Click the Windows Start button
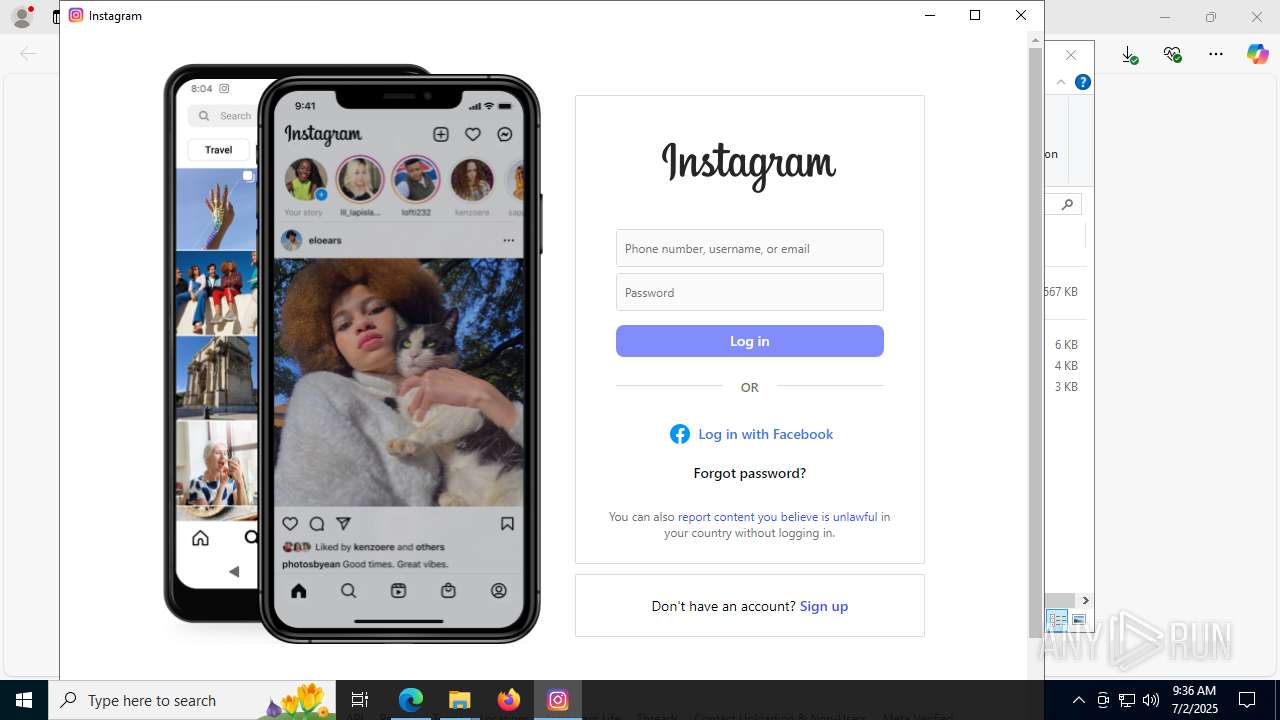This screenshot has width=1280, height=720. [24, 700]
